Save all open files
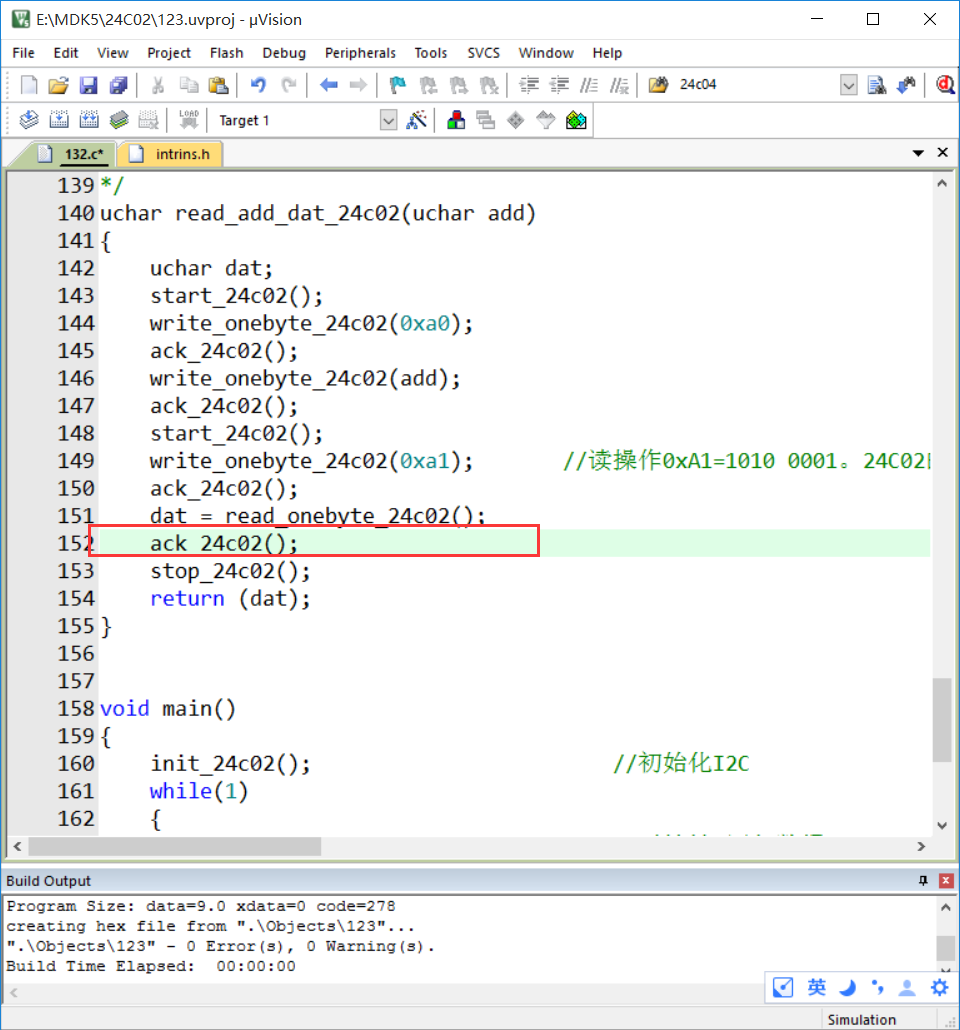 click(x=116, y=84)
